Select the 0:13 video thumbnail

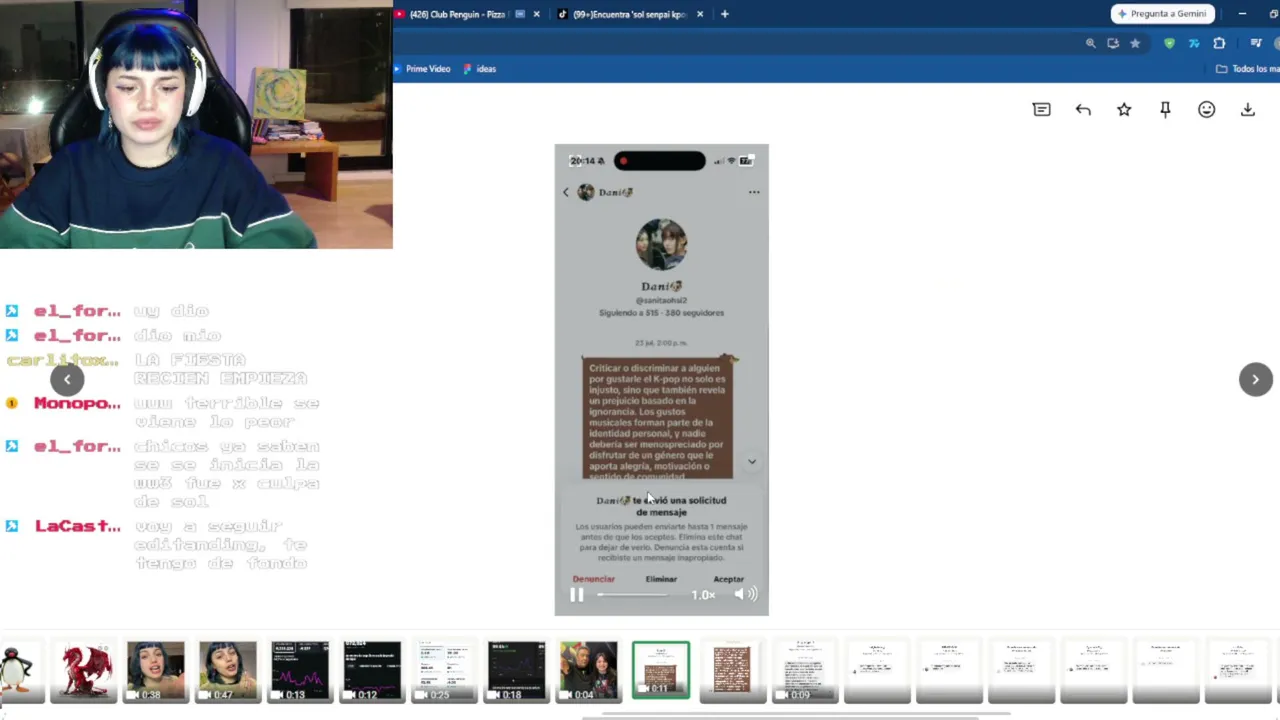(300, 670)
